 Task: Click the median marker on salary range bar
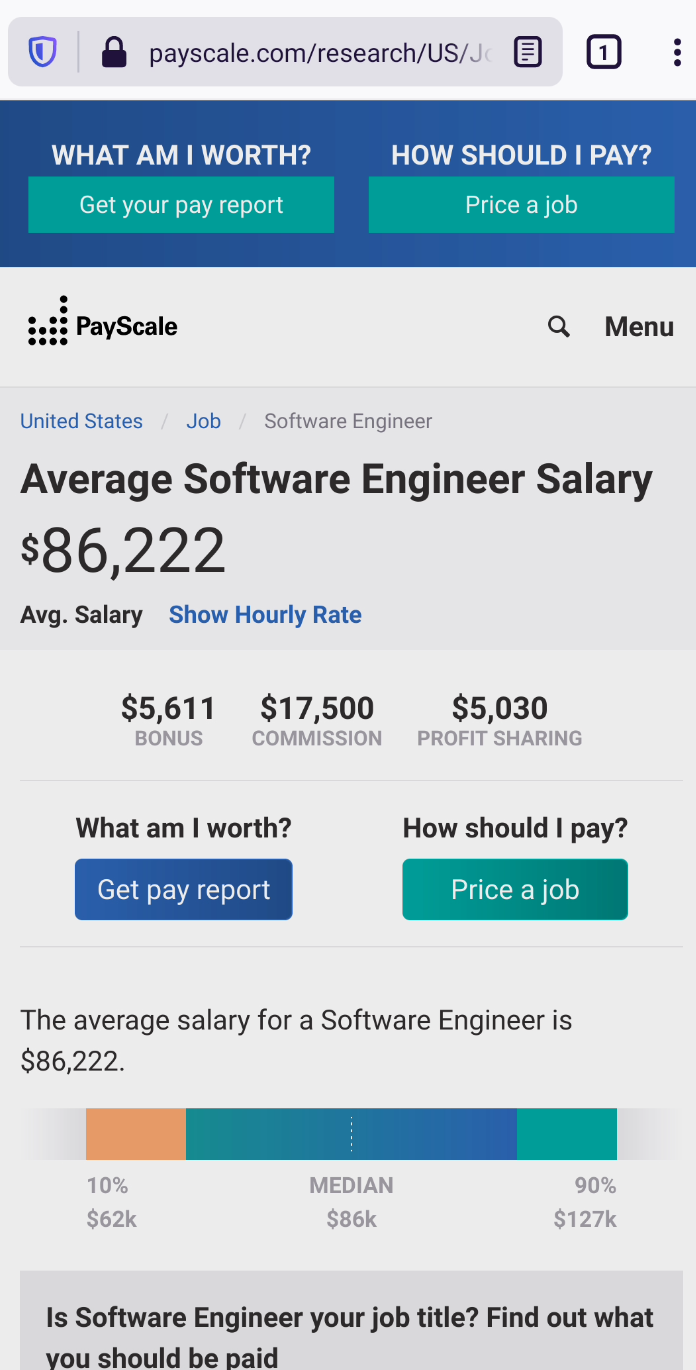[x=352, y=1133]
